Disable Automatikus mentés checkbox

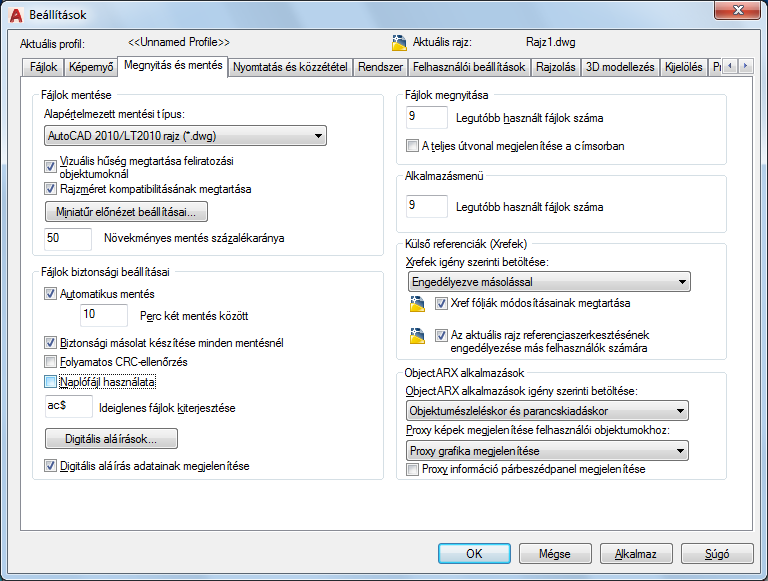[50, 293]
